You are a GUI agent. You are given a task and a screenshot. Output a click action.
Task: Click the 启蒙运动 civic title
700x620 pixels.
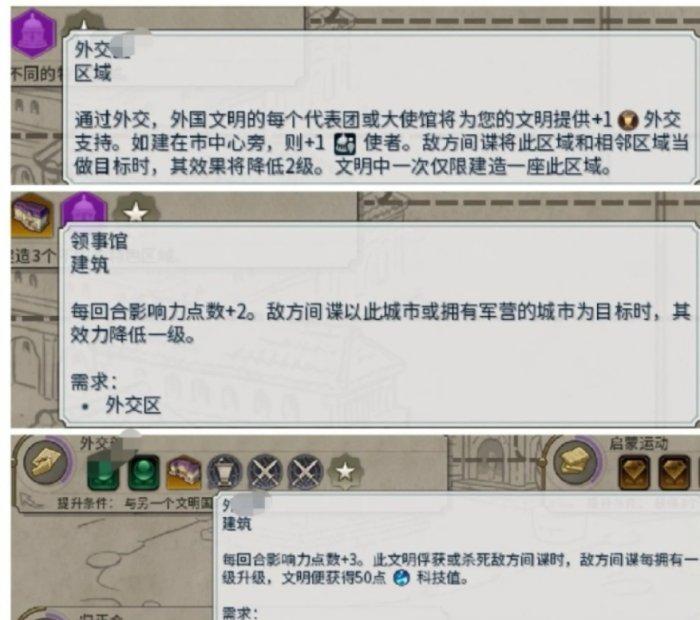point(638,444)
